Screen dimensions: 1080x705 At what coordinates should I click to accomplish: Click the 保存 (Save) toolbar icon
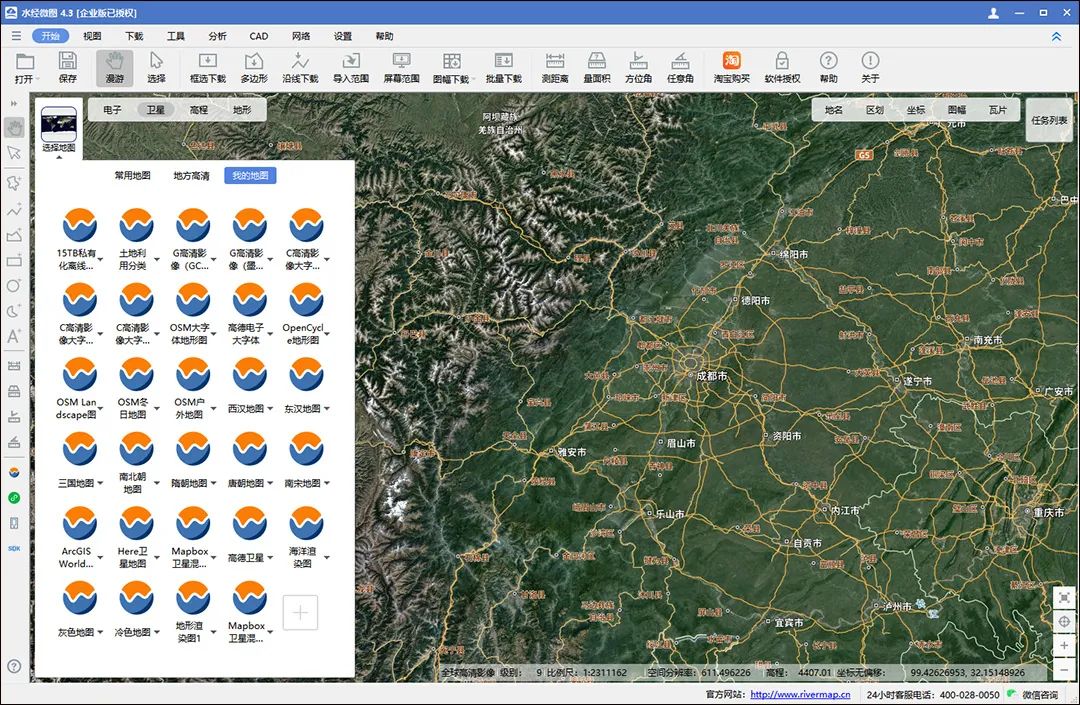68,67
